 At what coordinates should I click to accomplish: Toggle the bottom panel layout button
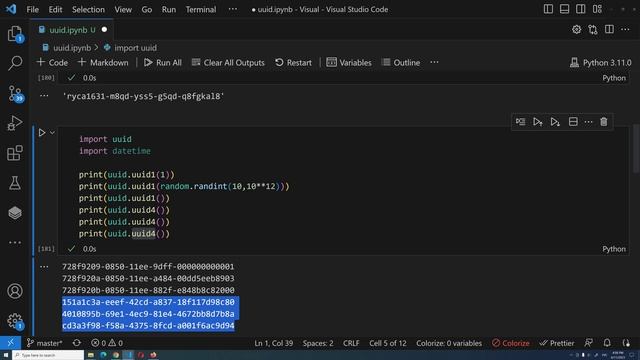click(564, 9)
